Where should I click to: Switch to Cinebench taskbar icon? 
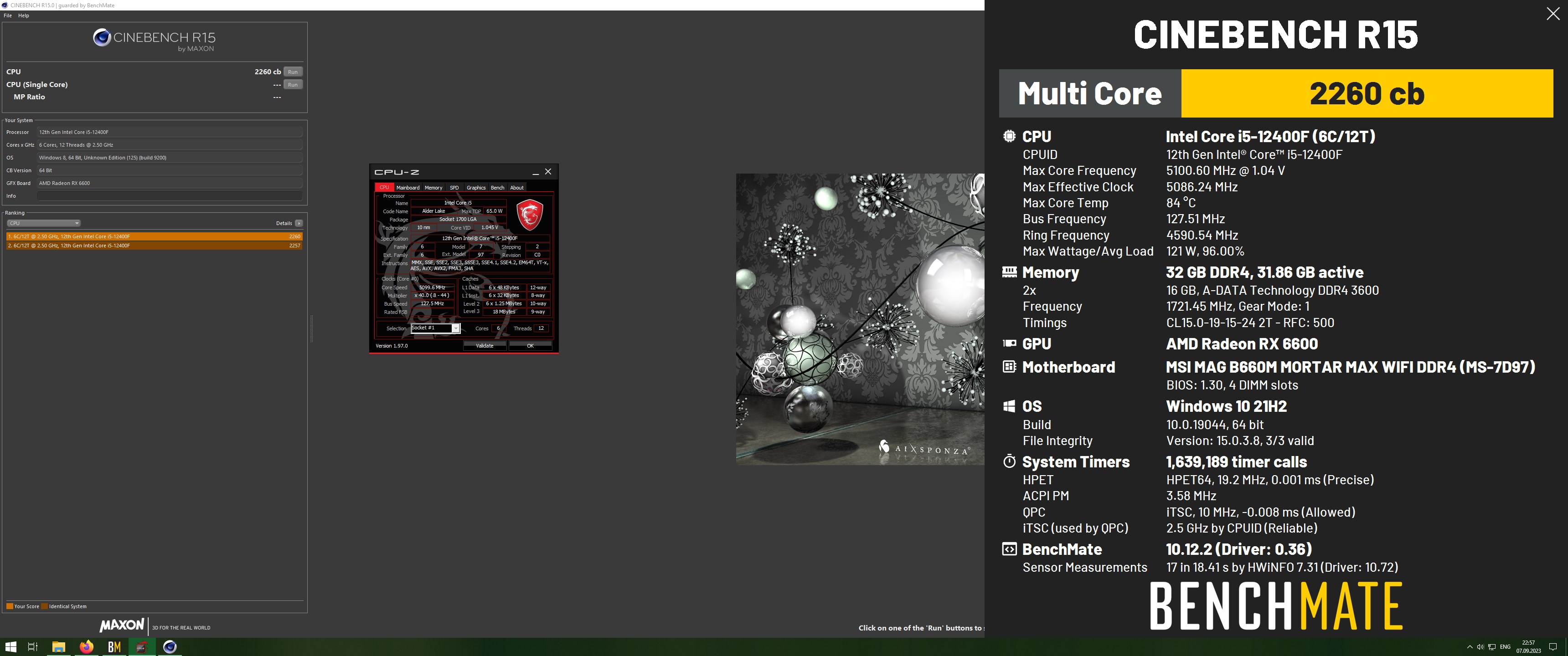click(170, 647)
